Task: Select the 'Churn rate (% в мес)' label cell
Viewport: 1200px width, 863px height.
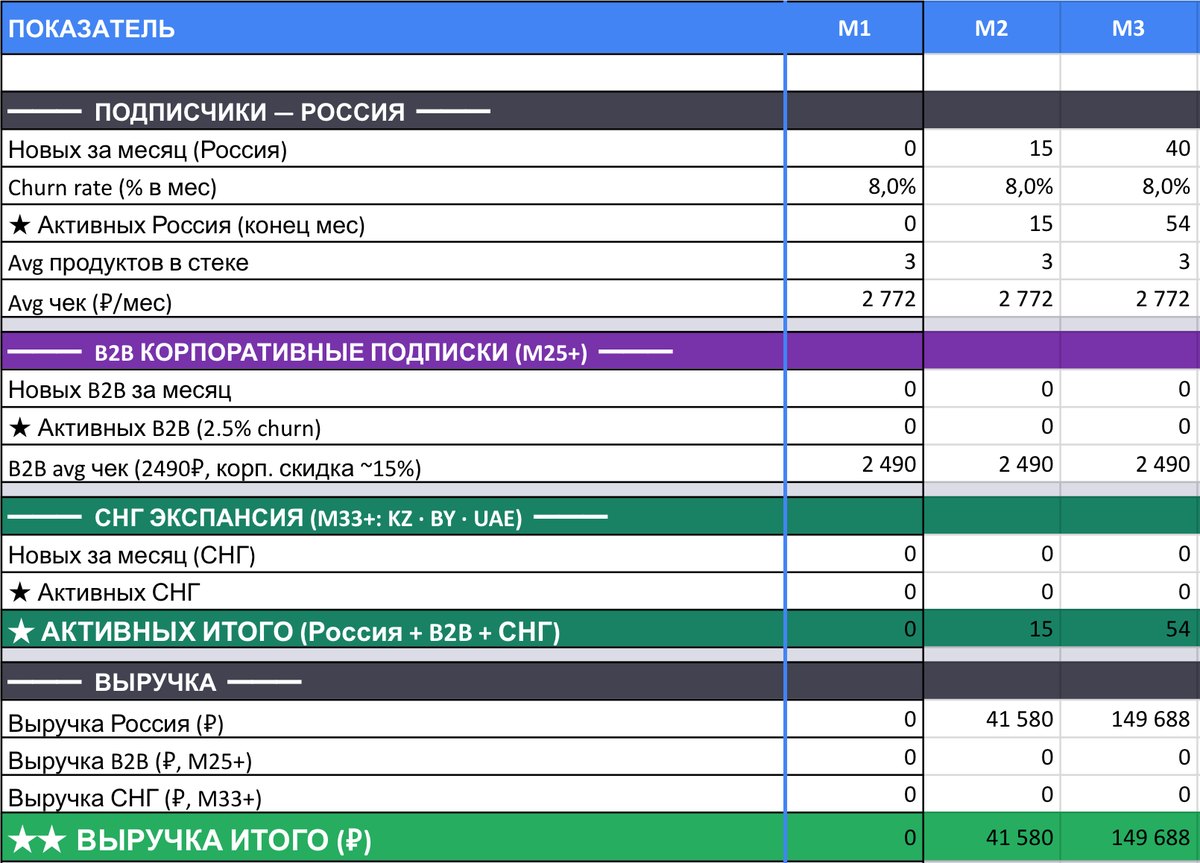Action: (x=392, y=187)
